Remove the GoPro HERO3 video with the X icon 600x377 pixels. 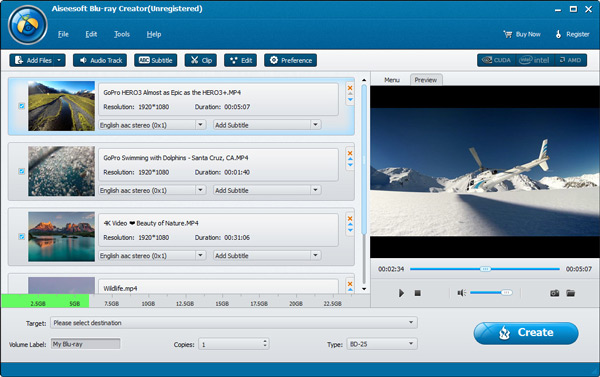point(350,88)
